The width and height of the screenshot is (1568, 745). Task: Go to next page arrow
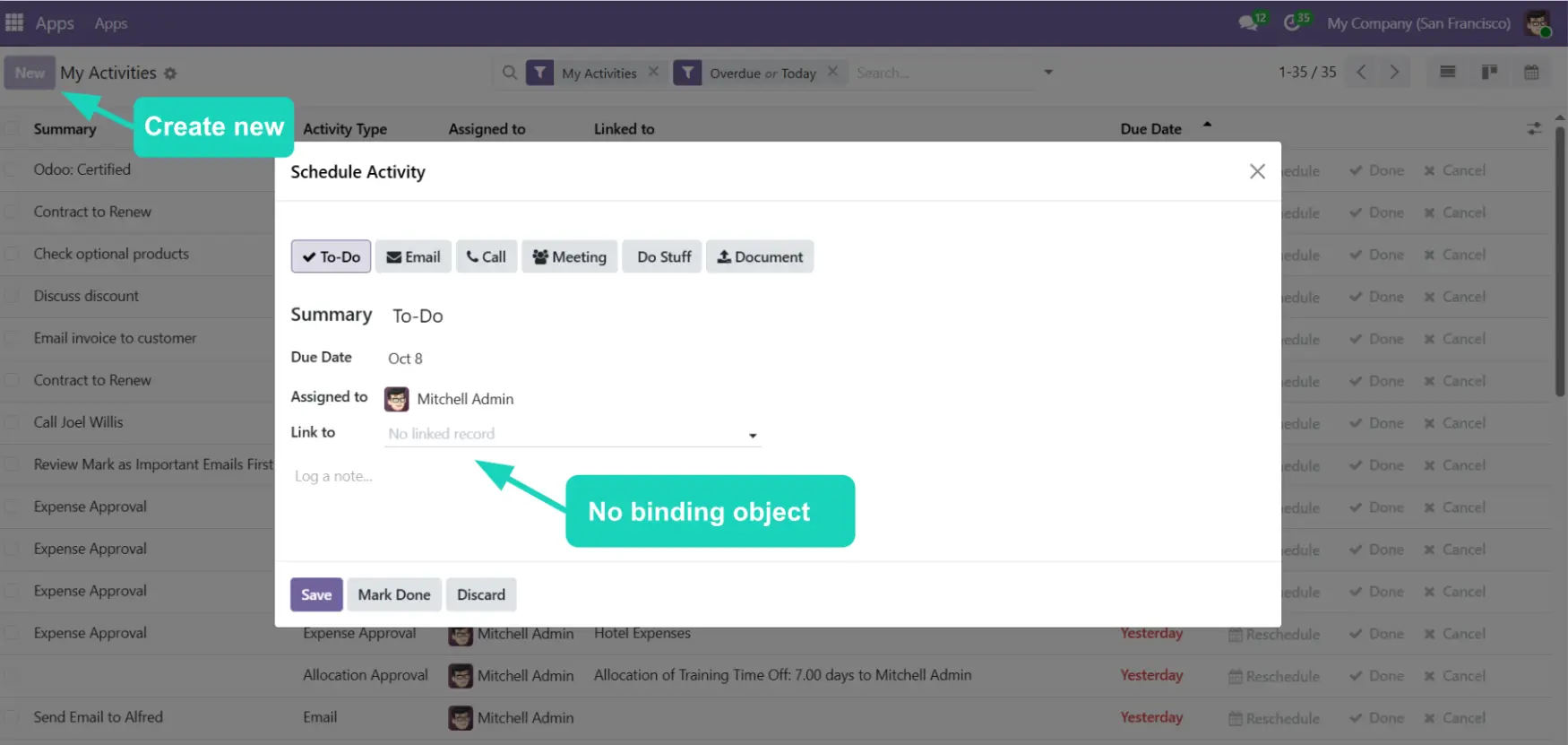[1394, 73]
